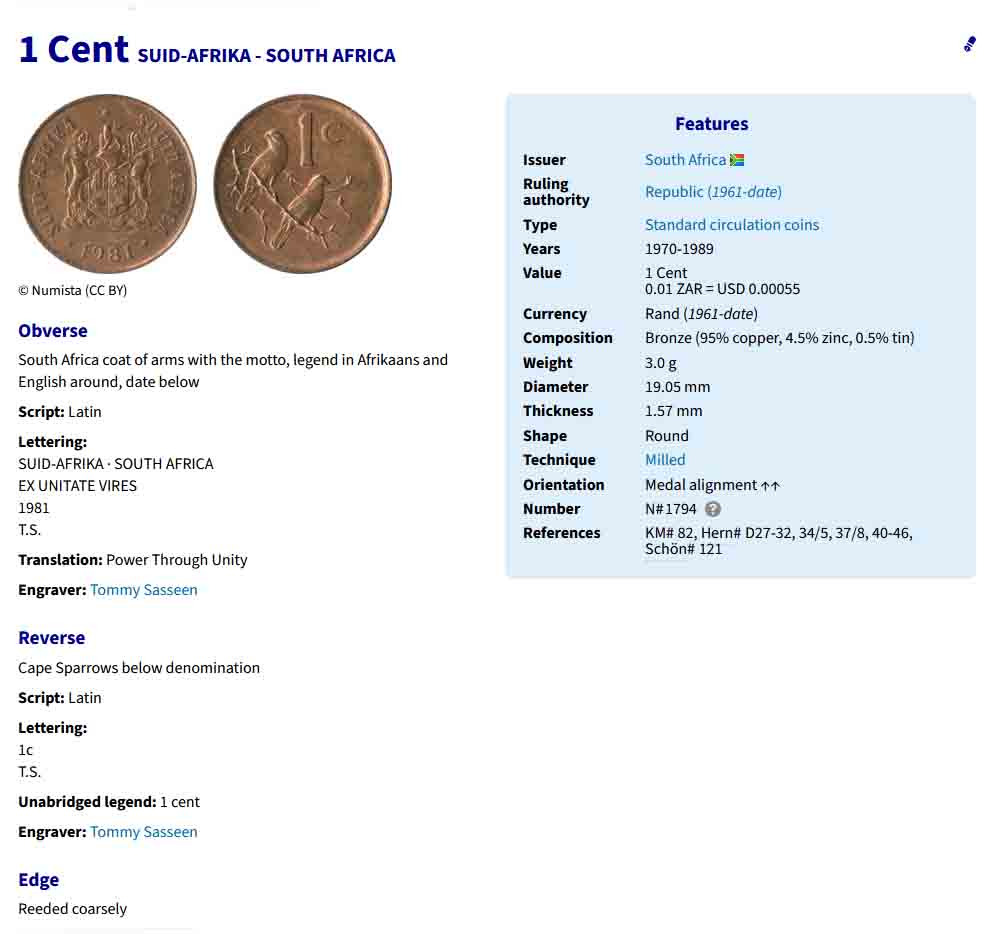Viewport: 995px width, 934px height.
Task: Follow the Republic (1961-date) link
Action: click(x=713, y=192)
